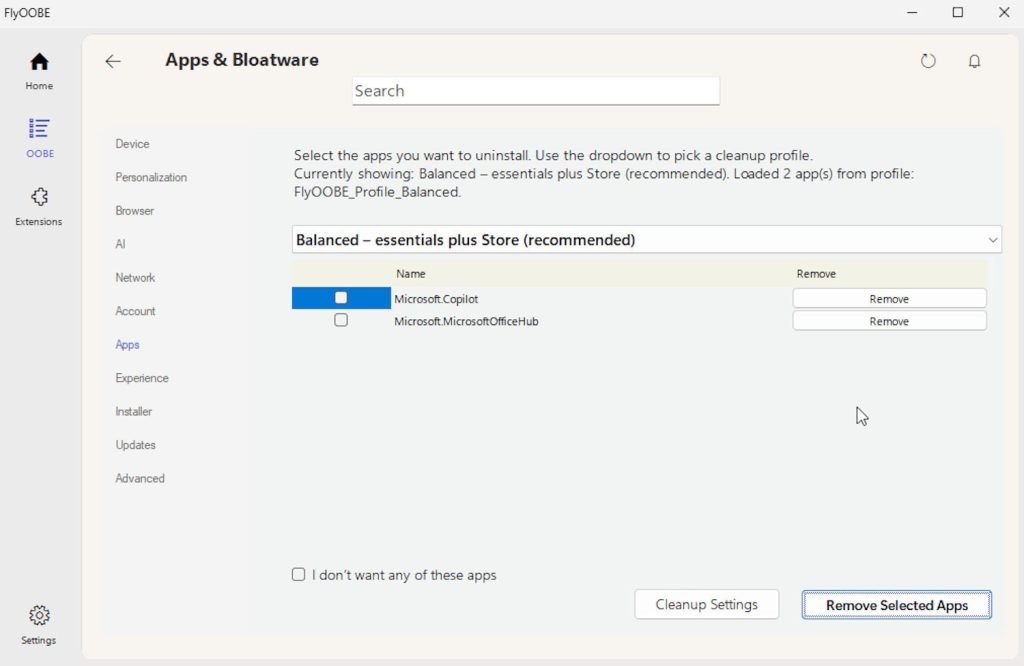
Task: Switch to the Network section
Action: pos(135,277)
